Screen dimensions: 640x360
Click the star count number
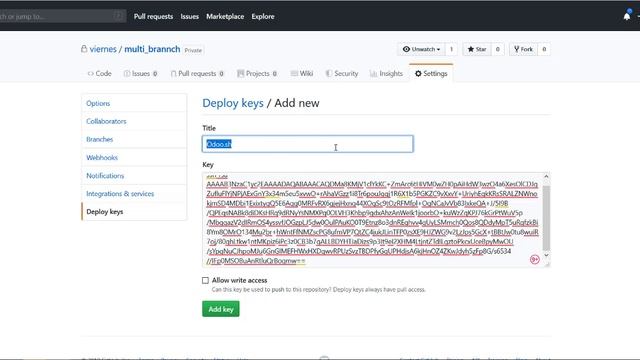pos(497,49)
